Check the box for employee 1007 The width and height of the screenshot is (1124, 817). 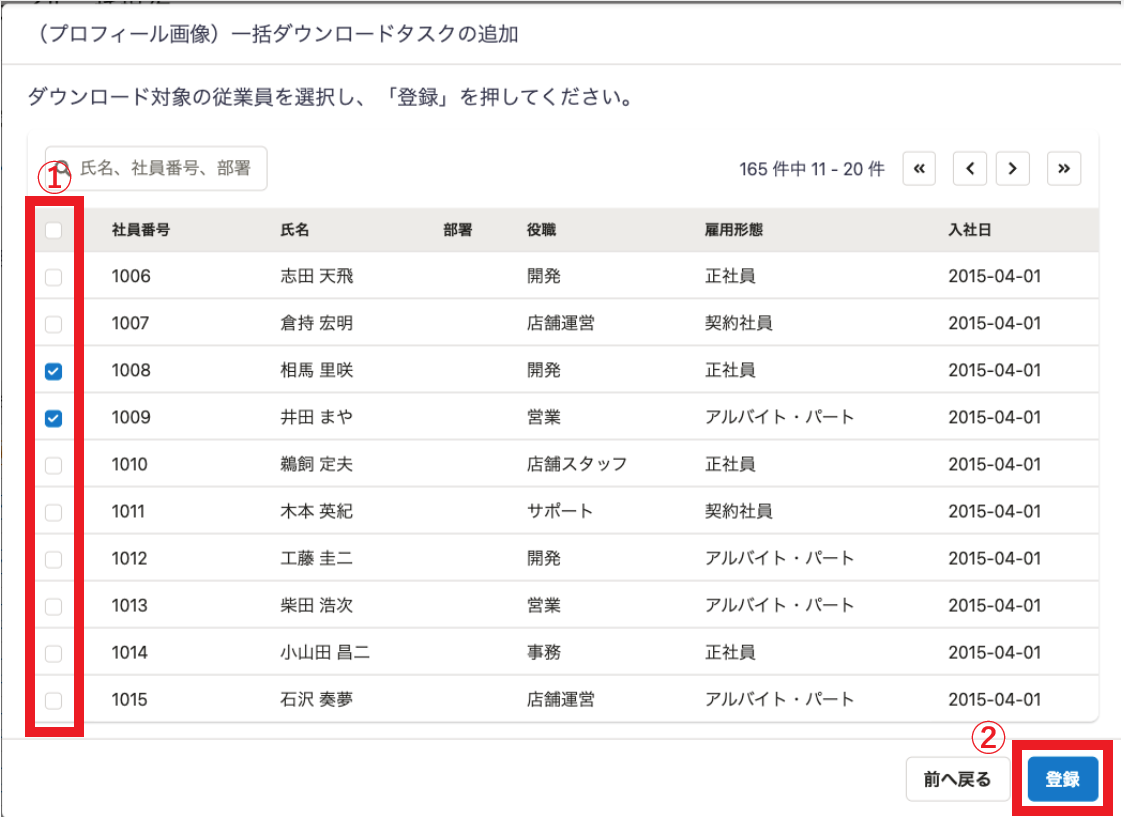click(x=54, y=324)
